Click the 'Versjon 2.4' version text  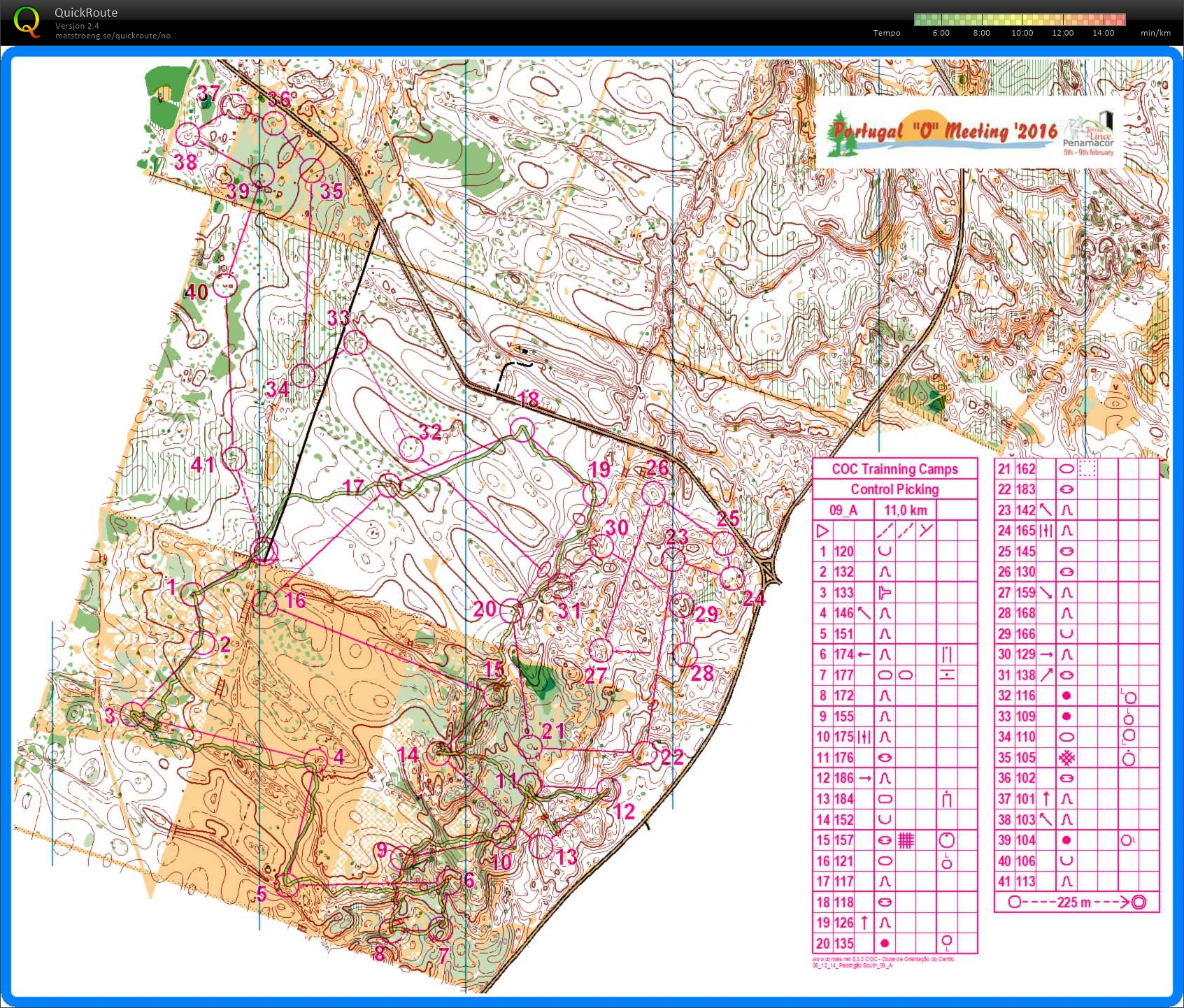coord(77,26)
